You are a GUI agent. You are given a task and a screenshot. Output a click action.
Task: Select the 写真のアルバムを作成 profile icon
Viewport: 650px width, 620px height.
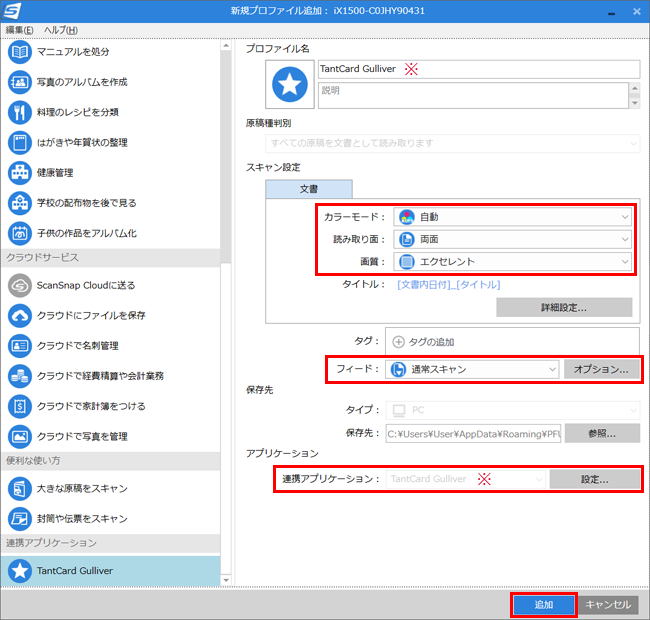19,82
